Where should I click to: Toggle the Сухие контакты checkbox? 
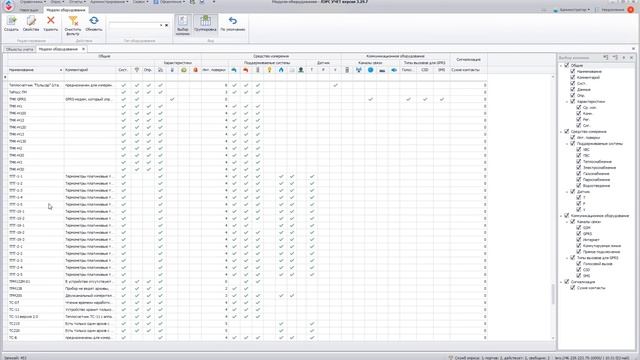[x=573, y=288]
